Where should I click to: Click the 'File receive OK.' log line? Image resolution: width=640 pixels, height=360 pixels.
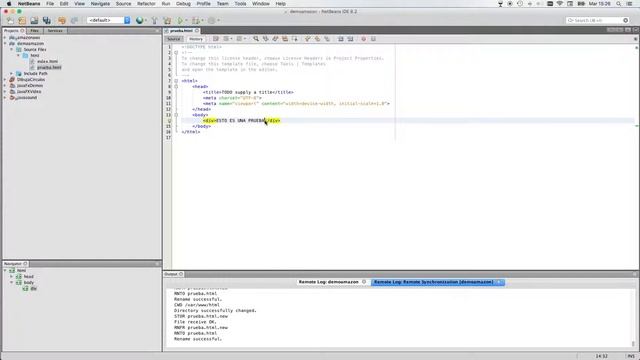pyautogui.click(x=195, y=322)
